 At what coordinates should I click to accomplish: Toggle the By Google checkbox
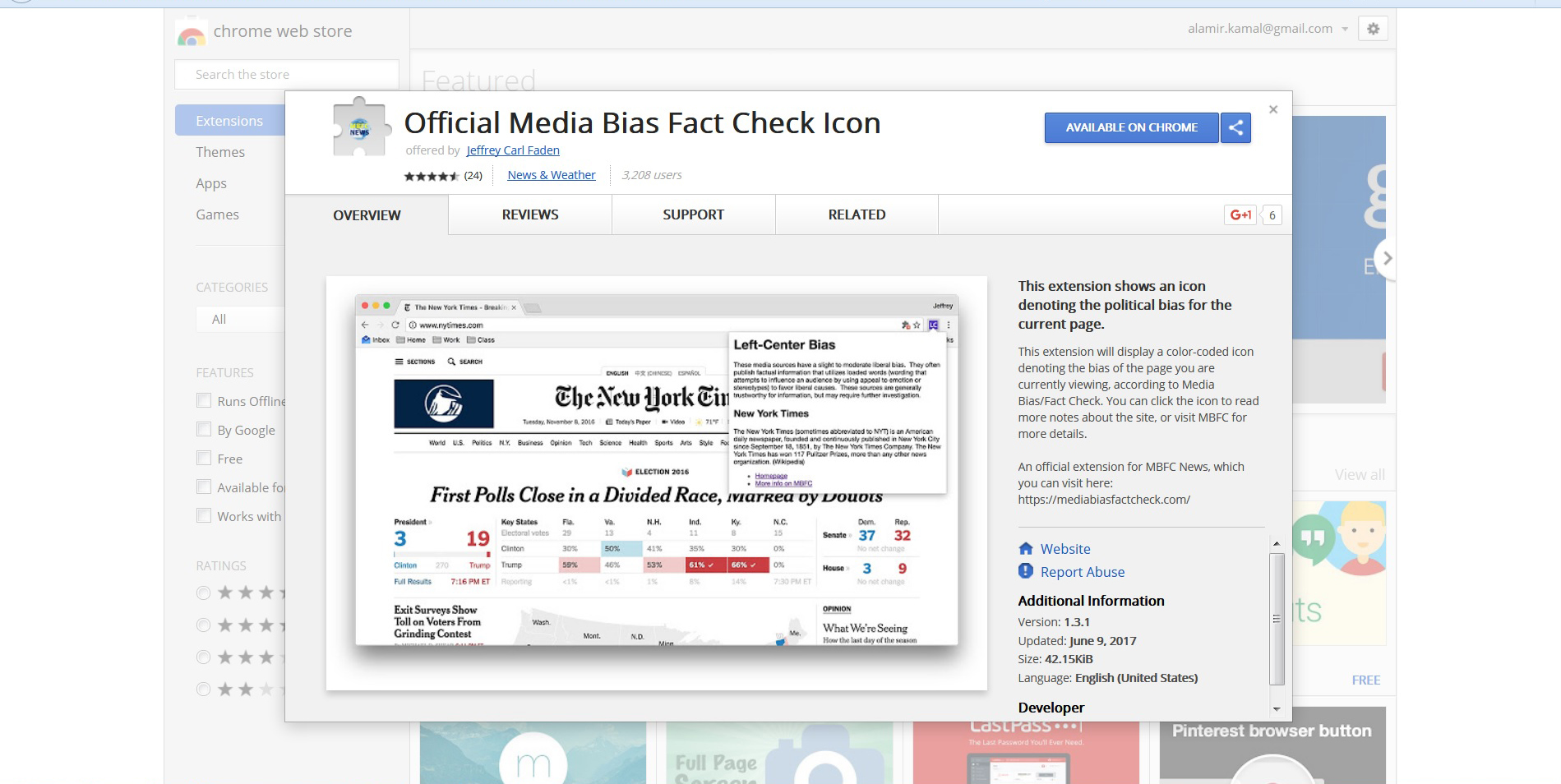click(204, 429)
